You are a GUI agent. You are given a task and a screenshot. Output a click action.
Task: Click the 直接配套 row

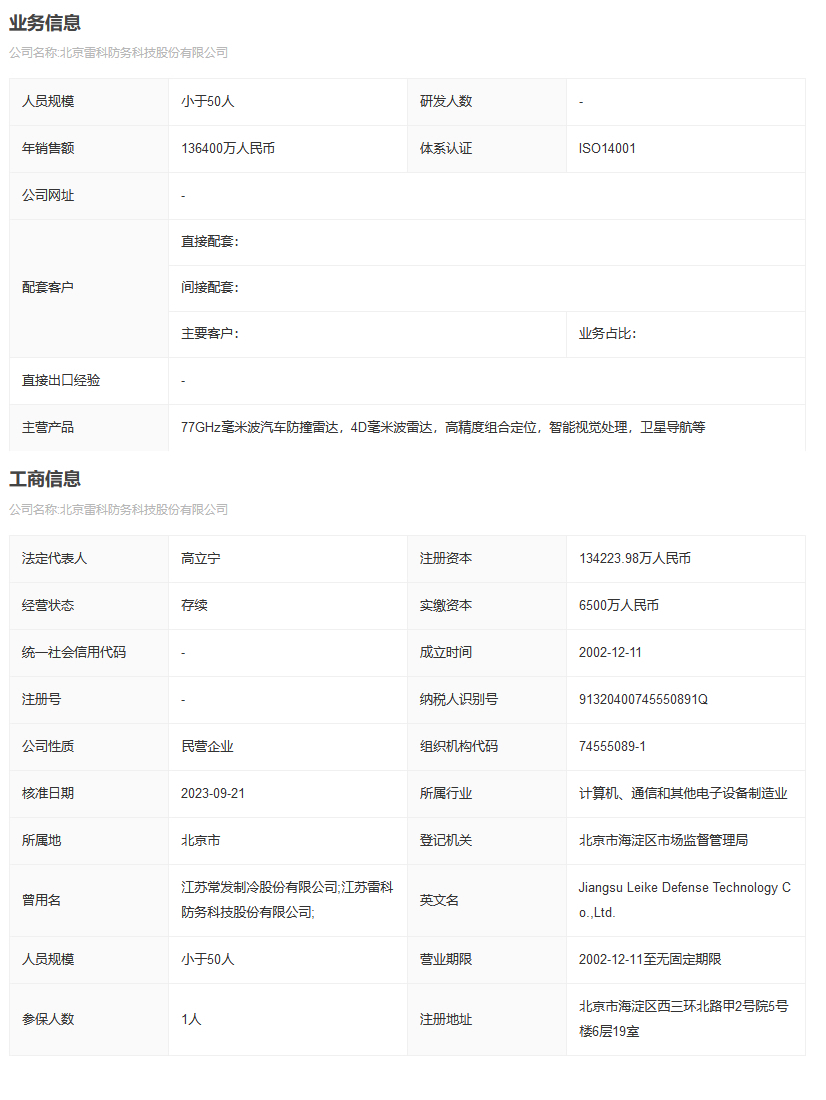[x=486, y=242]
